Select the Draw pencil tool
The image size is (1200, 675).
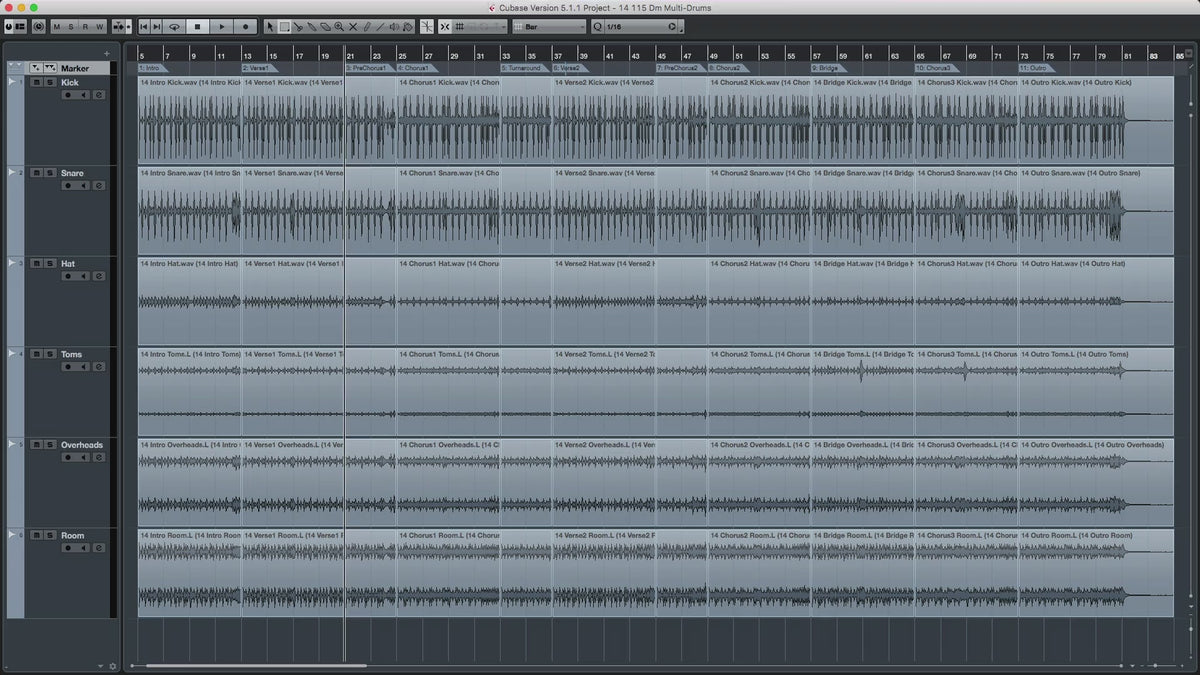pyautogui.click(x=366, y=27)
